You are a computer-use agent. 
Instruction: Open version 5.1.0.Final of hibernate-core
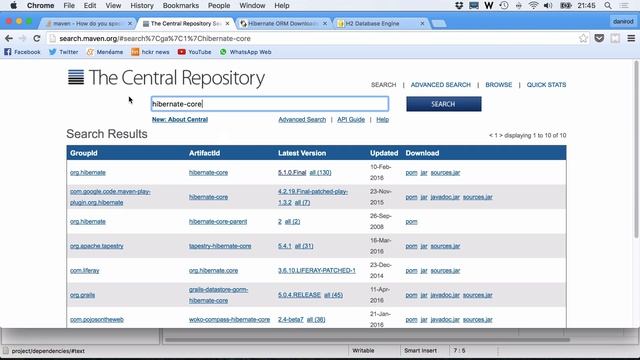292,173
